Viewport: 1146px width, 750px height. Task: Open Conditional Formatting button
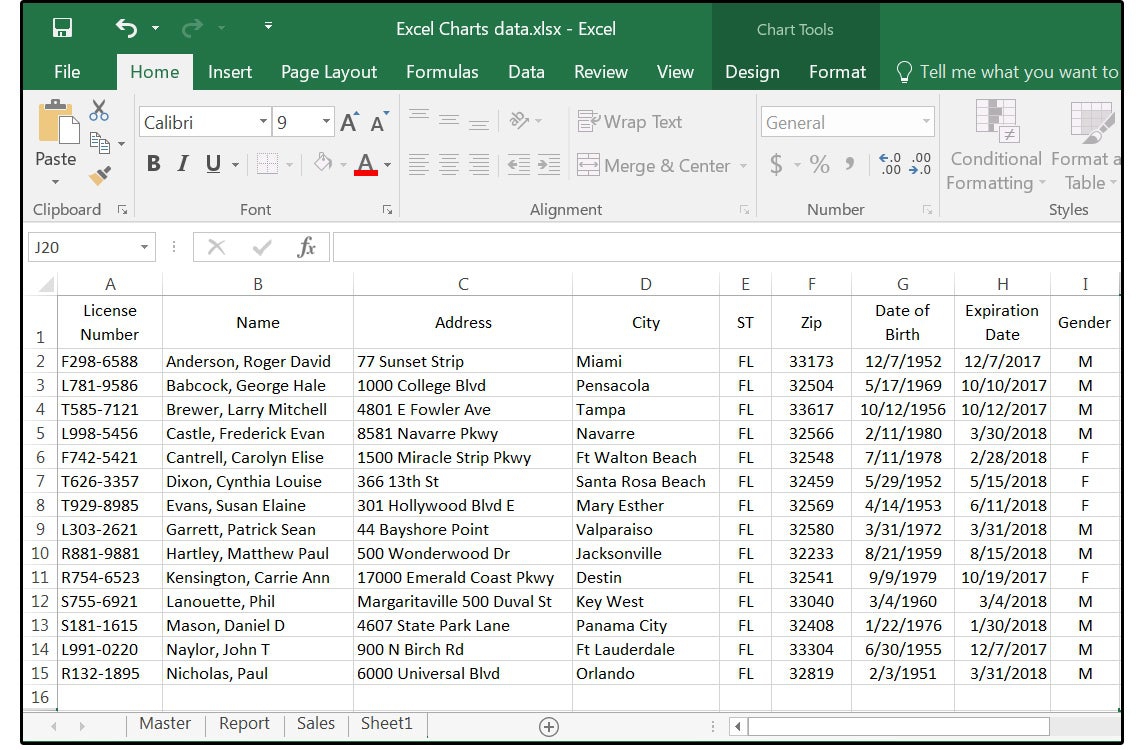pyautogui.click(x=995, y=148)
